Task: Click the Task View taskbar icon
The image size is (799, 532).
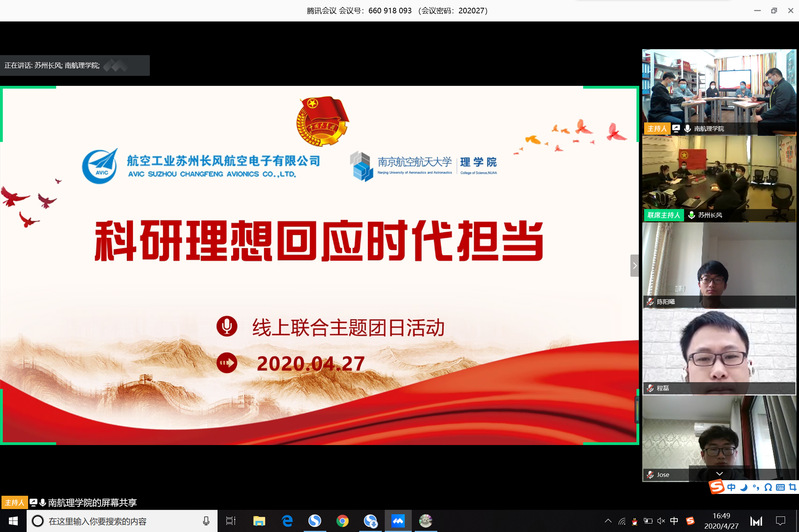Action: pos(231,521)
